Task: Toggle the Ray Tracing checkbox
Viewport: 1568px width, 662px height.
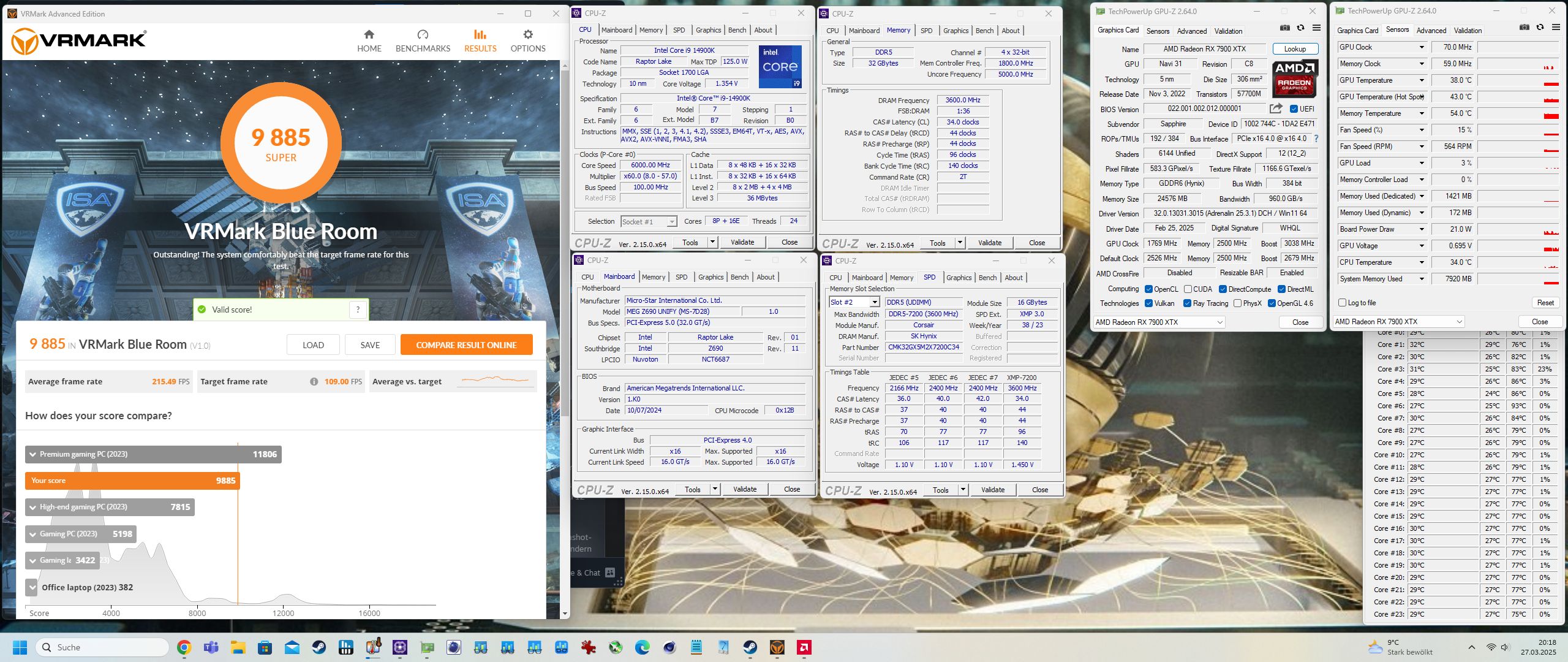Action: 1187,303
